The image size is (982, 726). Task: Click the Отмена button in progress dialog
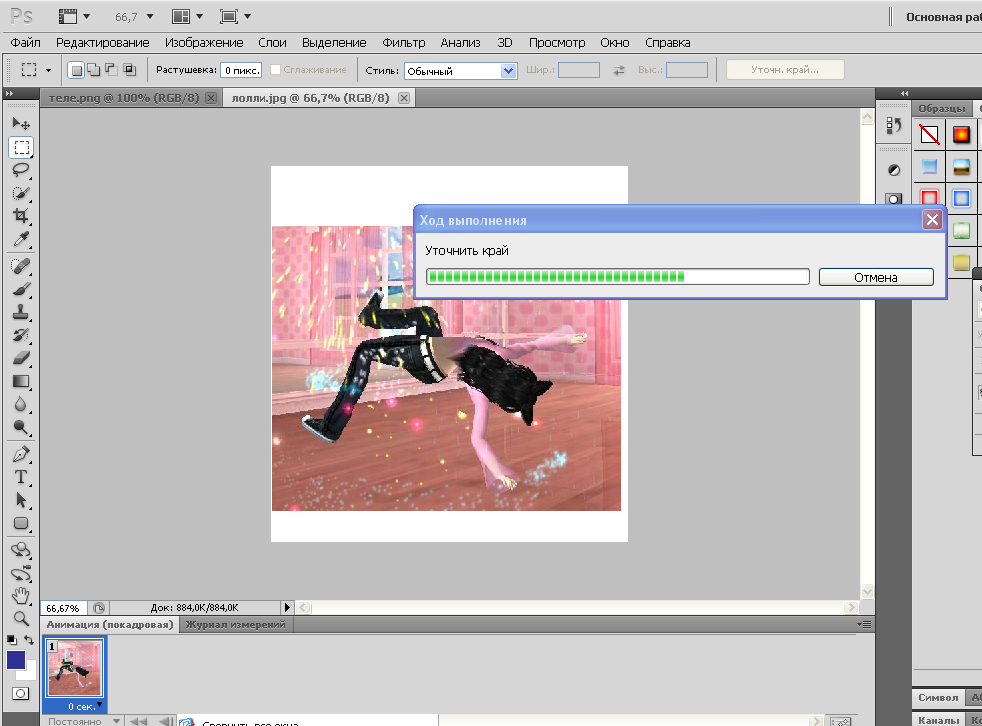coord(876,277)
